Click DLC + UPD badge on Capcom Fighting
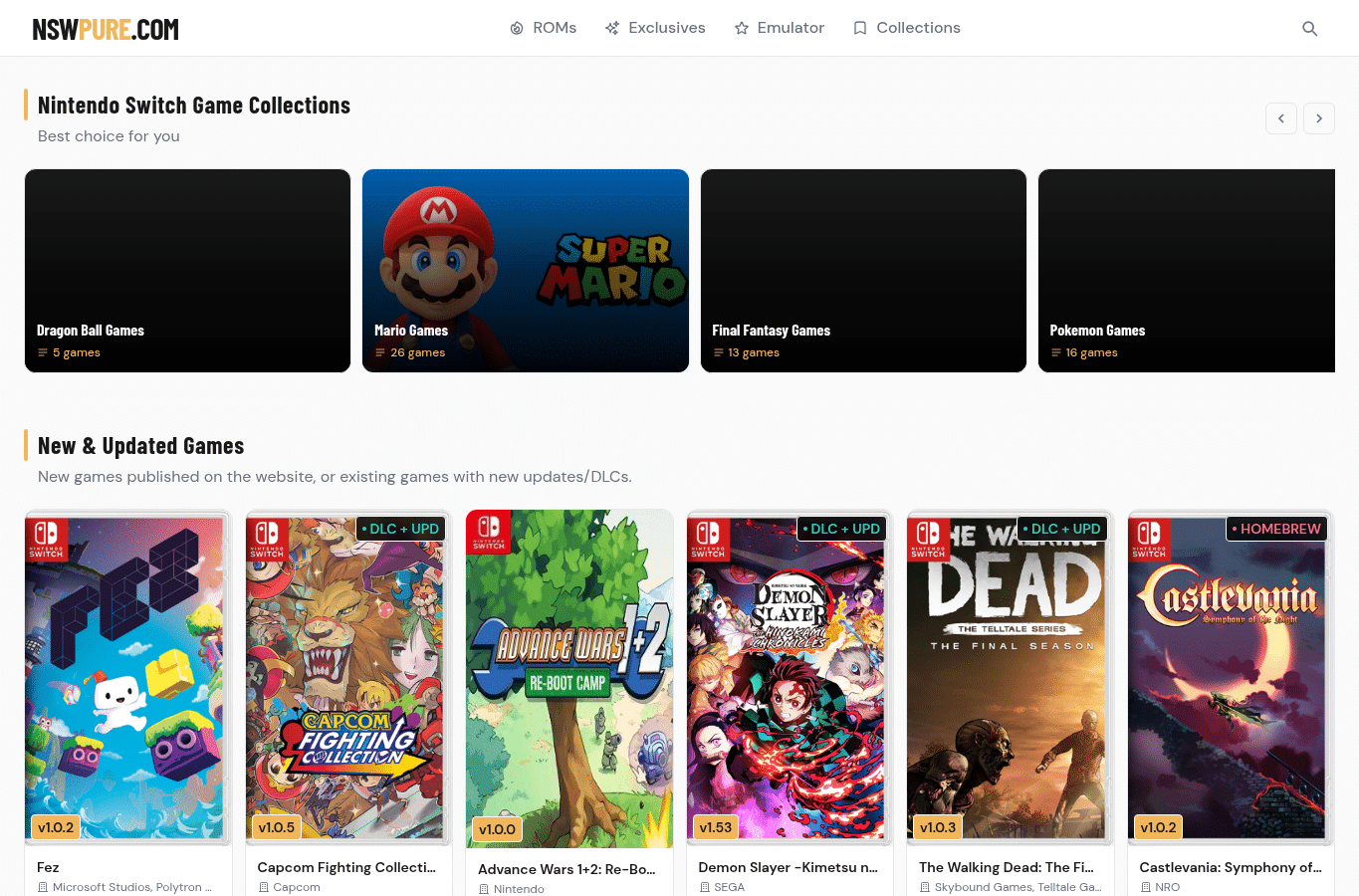Viewport: 1359px width, 896px height. point(400,529)
